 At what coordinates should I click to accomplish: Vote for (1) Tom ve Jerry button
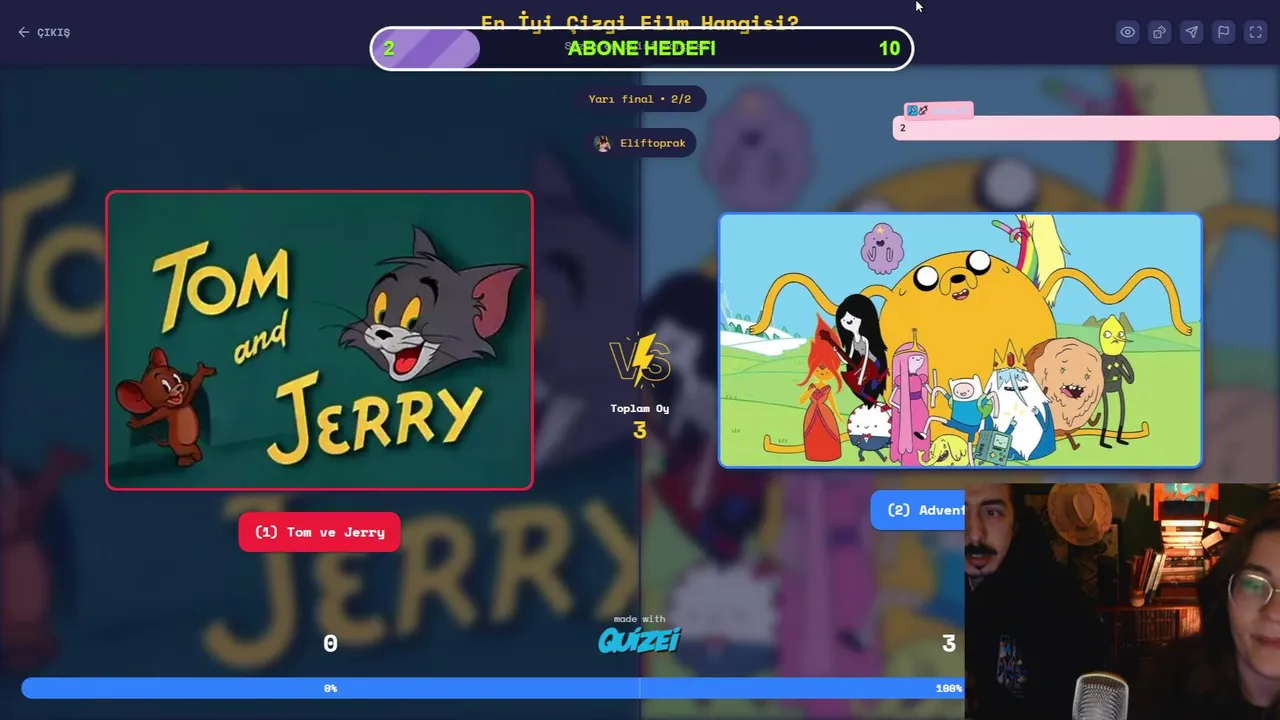[x=319, y=532]
